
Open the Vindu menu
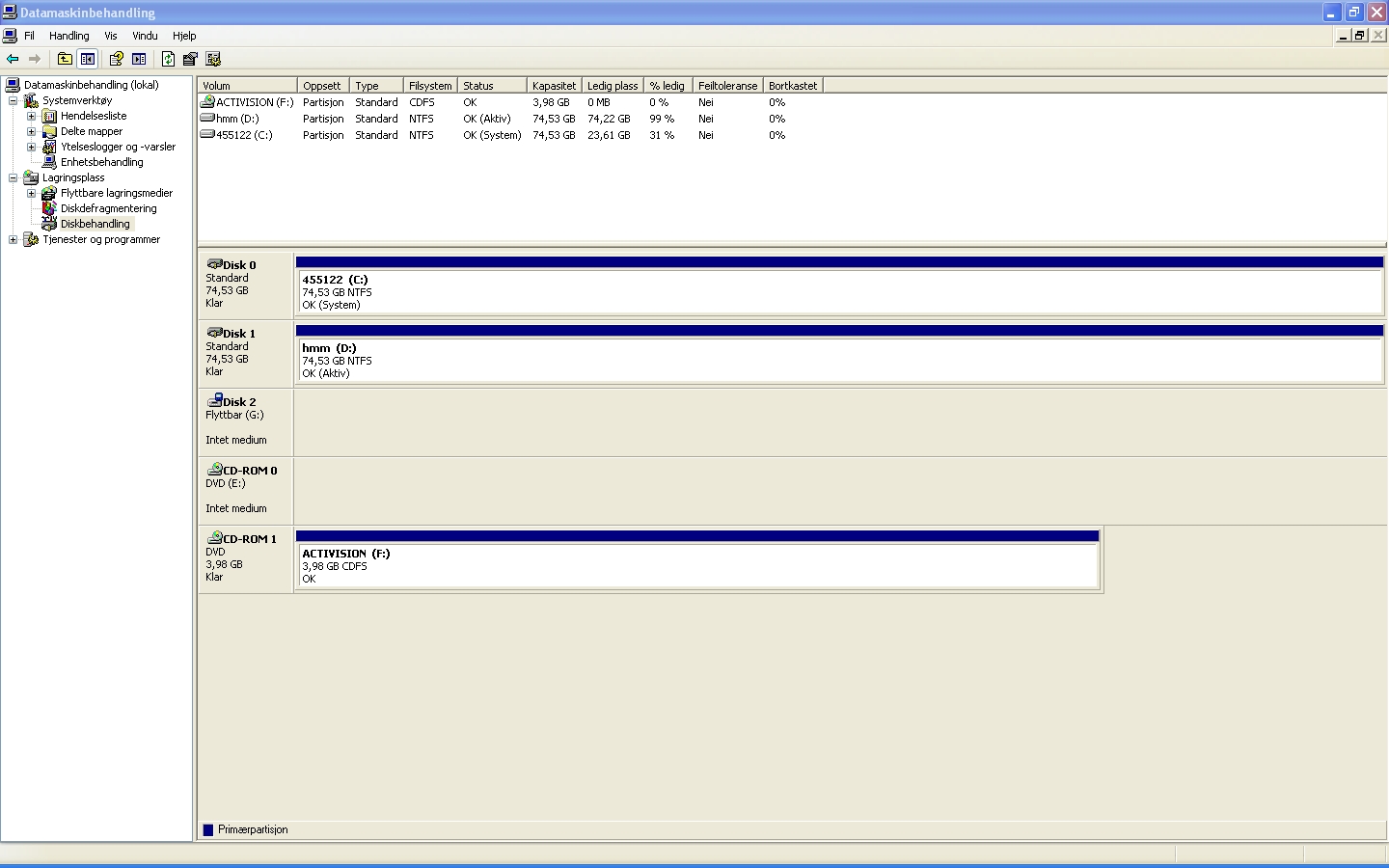tap(145, 36)
